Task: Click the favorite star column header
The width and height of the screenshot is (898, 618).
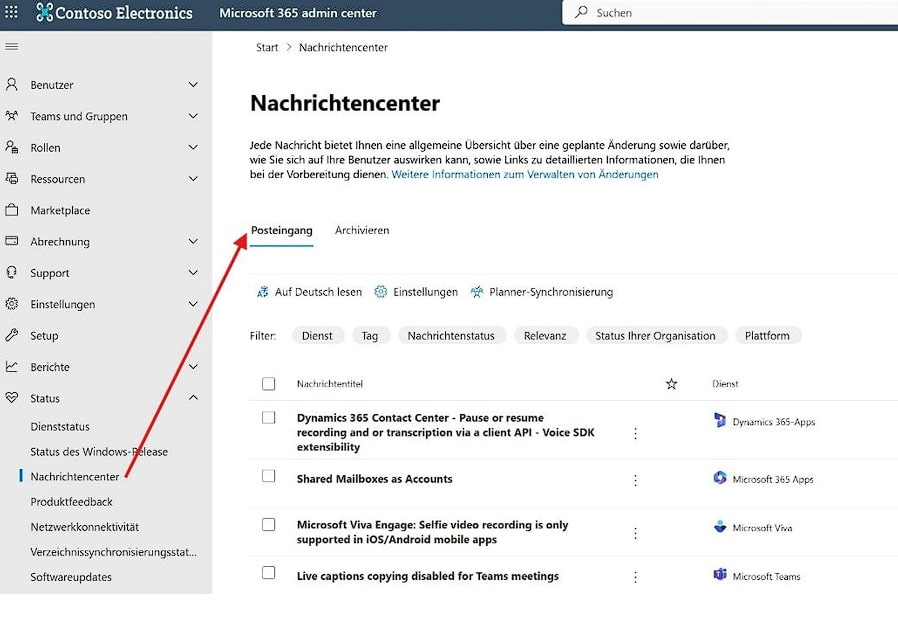Action: point(671,384)
